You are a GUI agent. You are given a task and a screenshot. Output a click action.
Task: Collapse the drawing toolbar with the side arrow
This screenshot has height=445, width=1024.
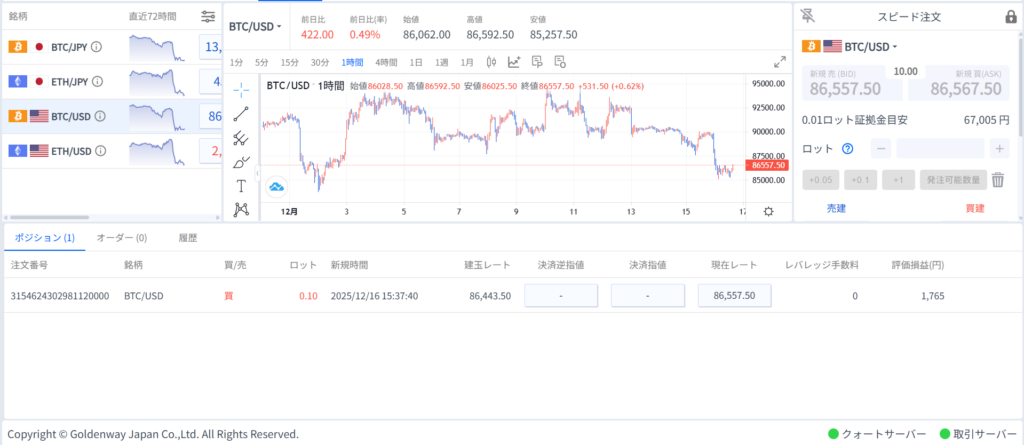click(x=257, y=174)
